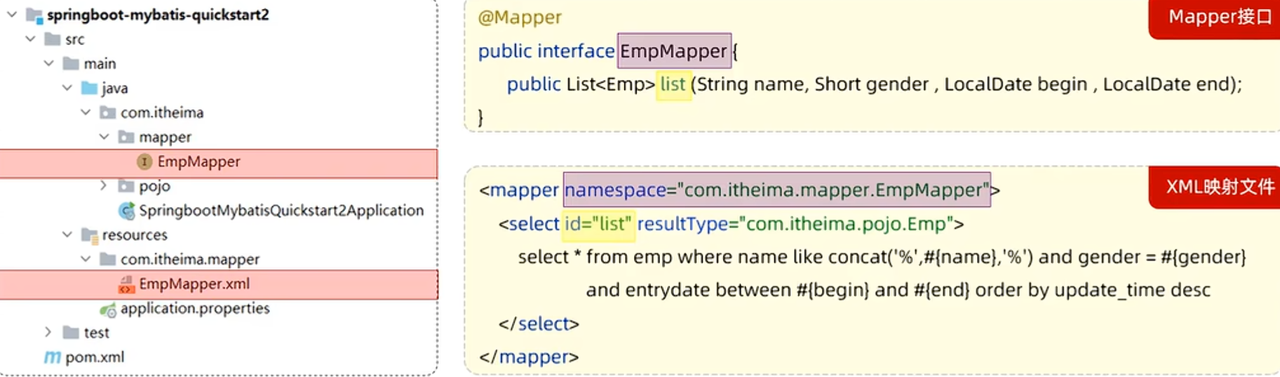
Task: Click the resources folder icon
Action: pyautogui.click(x=89, y=235)
